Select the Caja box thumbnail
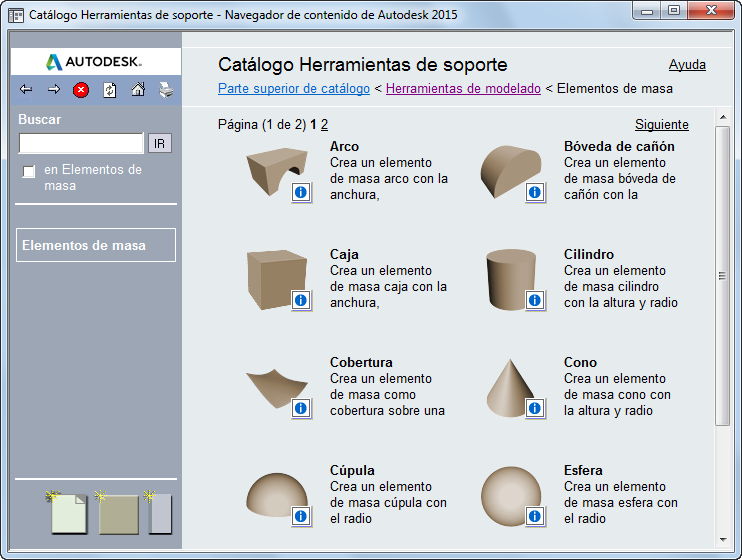 pyautogui.click(x=277, y=280)
